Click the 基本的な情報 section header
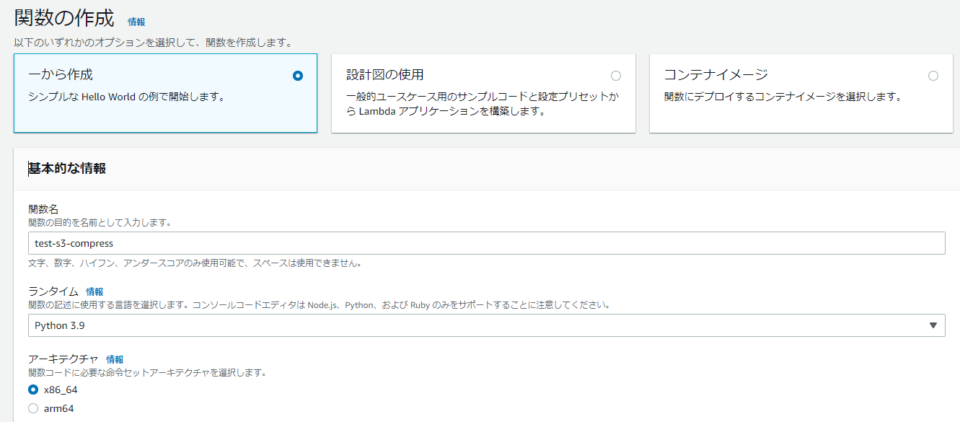Screen dimensions: 960x422 [67, 168]
